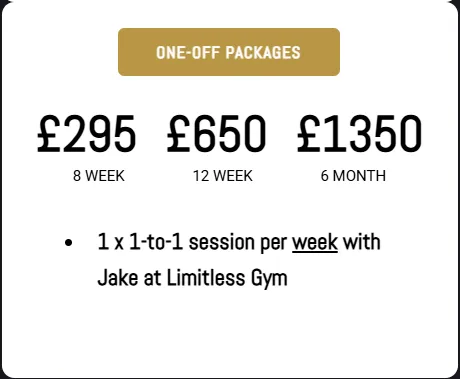The image size is (460, 379).
Task: Click the 12 WEEK label
Action: coord(223,176)
